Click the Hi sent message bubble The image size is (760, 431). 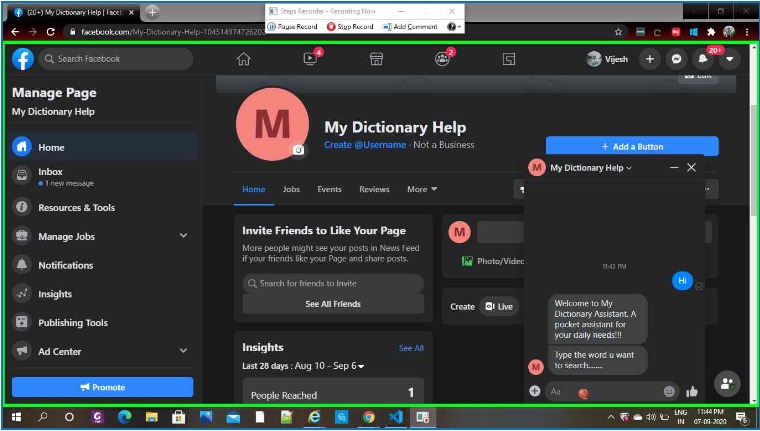point(682,280)
